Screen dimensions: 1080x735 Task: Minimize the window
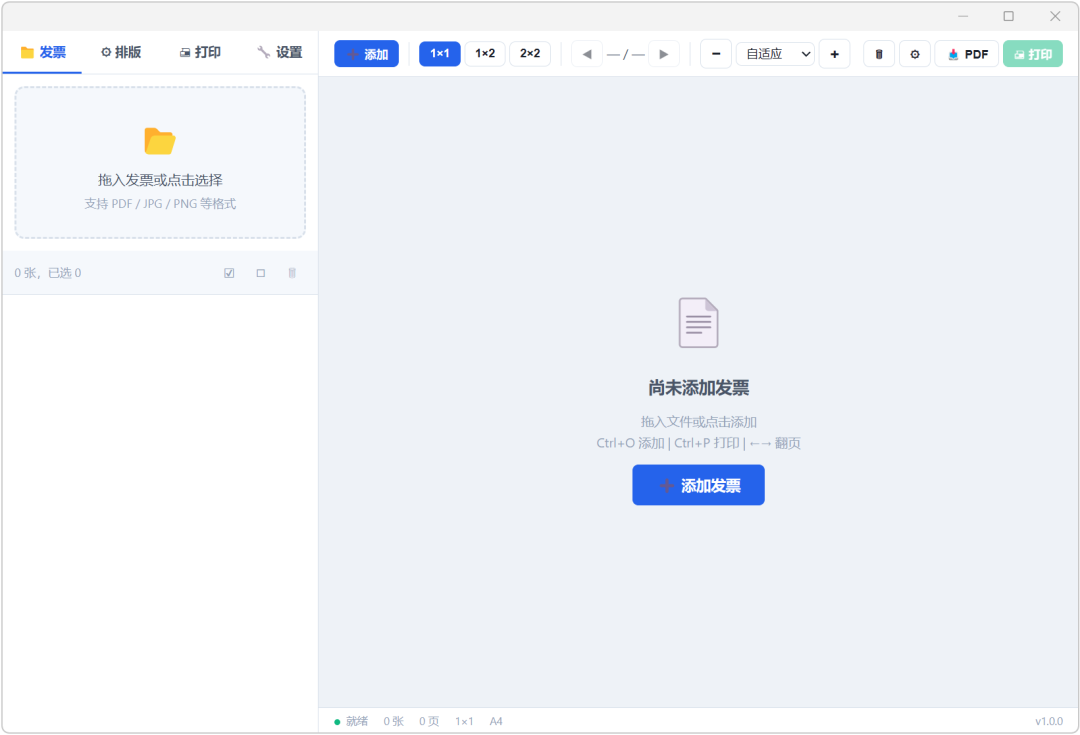pos(963,16)
